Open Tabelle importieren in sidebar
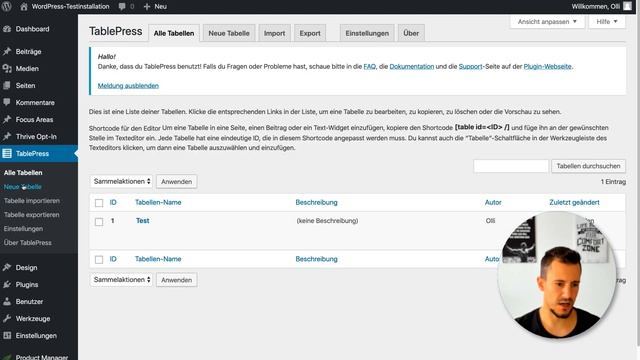Image resolution: width=640 pixels, height=360 pixels. tap(32, 201)
